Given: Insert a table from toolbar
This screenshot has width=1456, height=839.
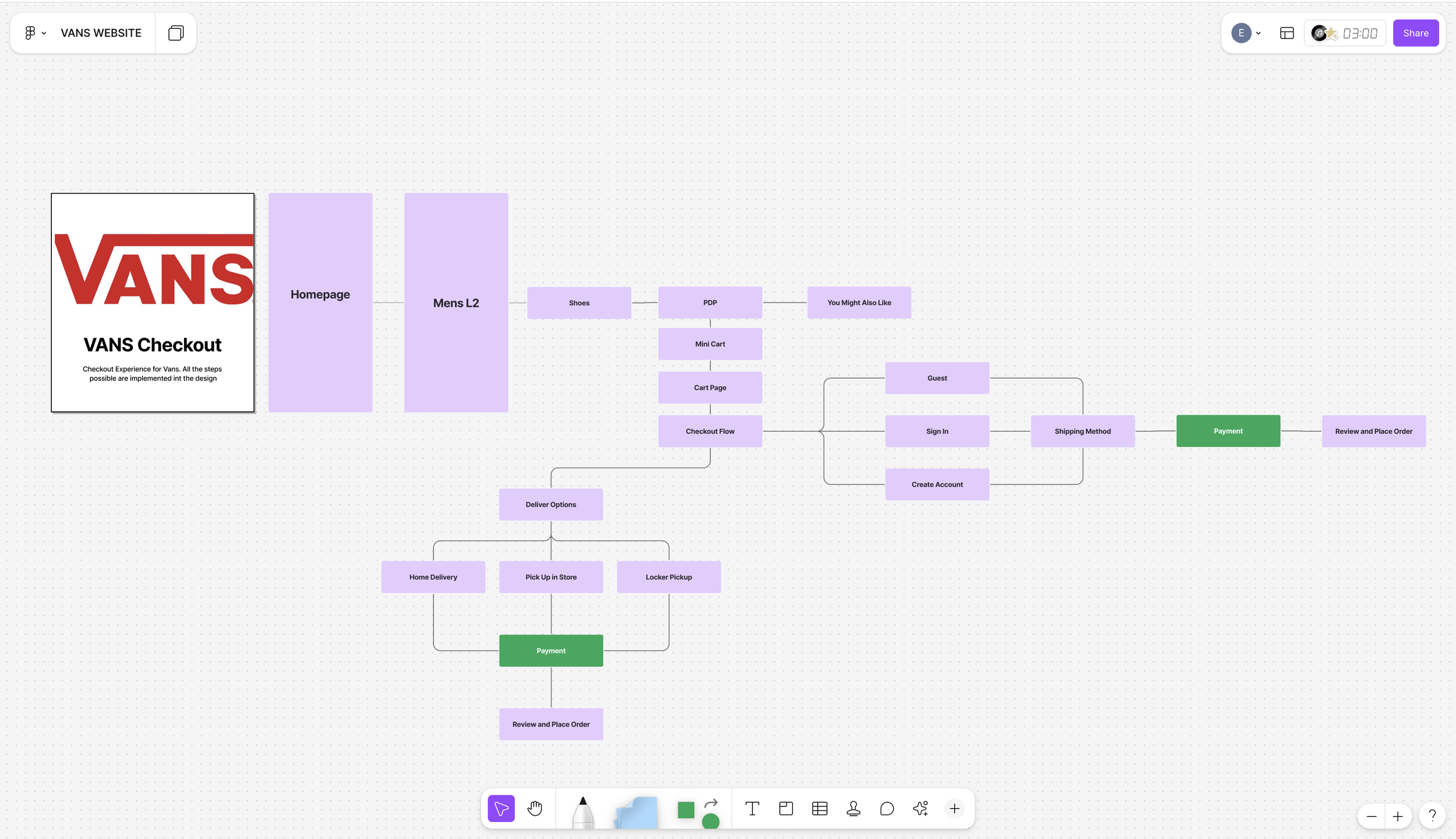Looking at the screenshot, I should [x=819, y=808].
